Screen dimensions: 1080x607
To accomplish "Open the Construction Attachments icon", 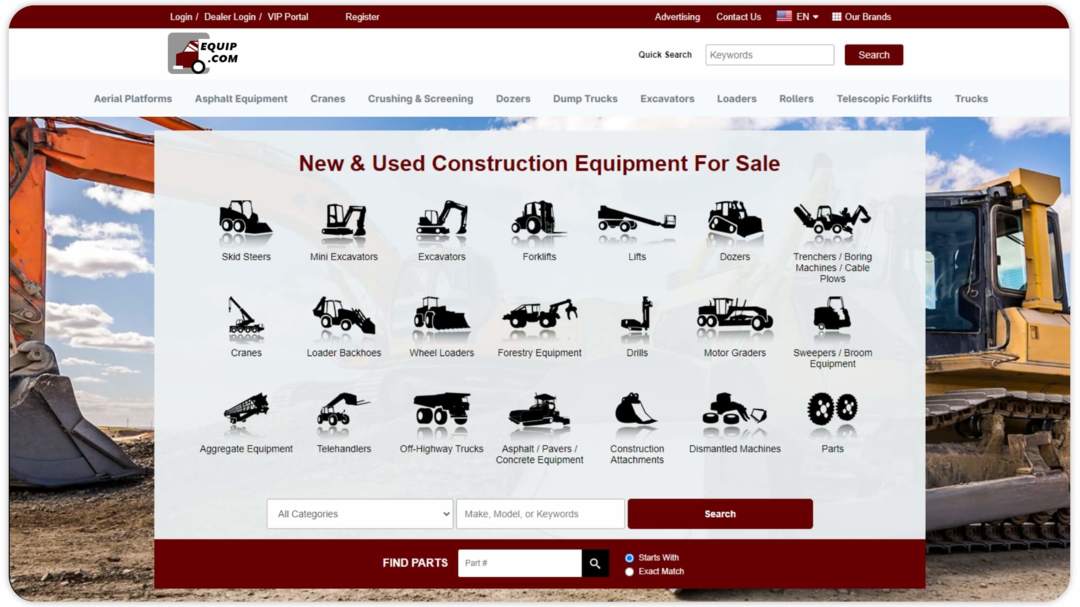I will pos(635,409).
